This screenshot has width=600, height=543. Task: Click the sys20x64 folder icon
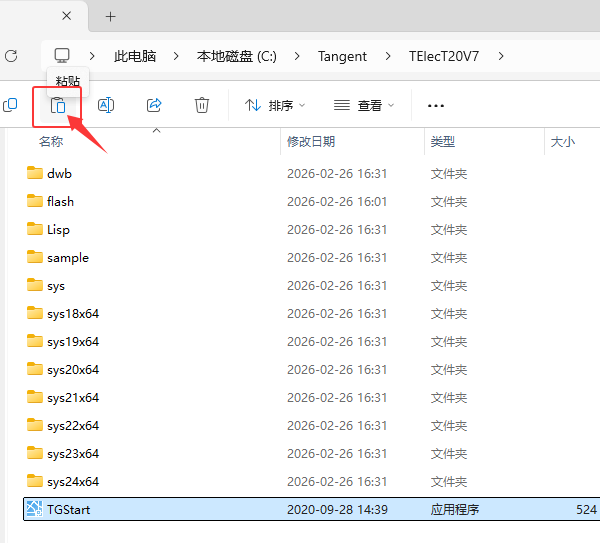click(x=35, y=369)
